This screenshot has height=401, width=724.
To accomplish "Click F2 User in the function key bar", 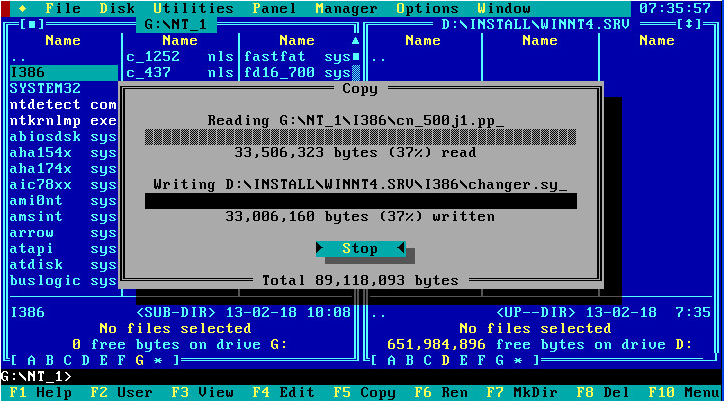I will point(121,393).
